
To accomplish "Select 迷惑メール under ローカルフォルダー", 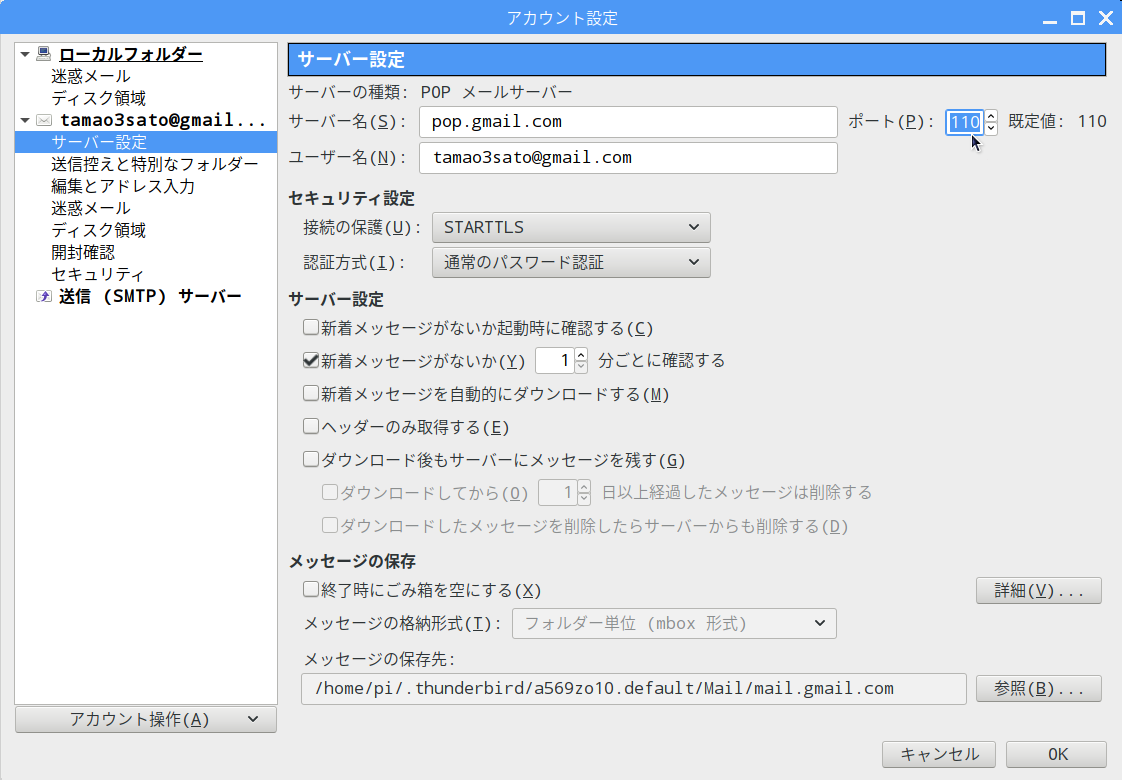I will [x=91, y=76].
